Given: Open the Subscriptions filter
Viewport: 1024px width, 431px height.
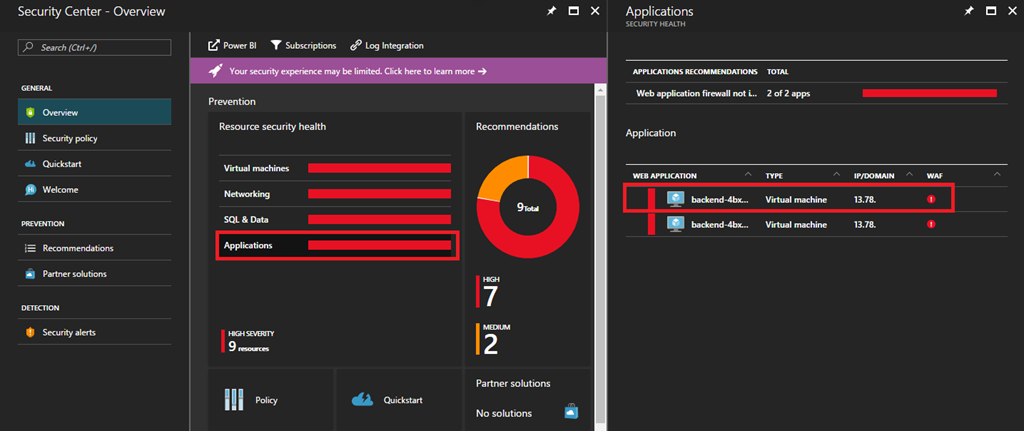Looking at the screenshot, I should click(303, 46).
